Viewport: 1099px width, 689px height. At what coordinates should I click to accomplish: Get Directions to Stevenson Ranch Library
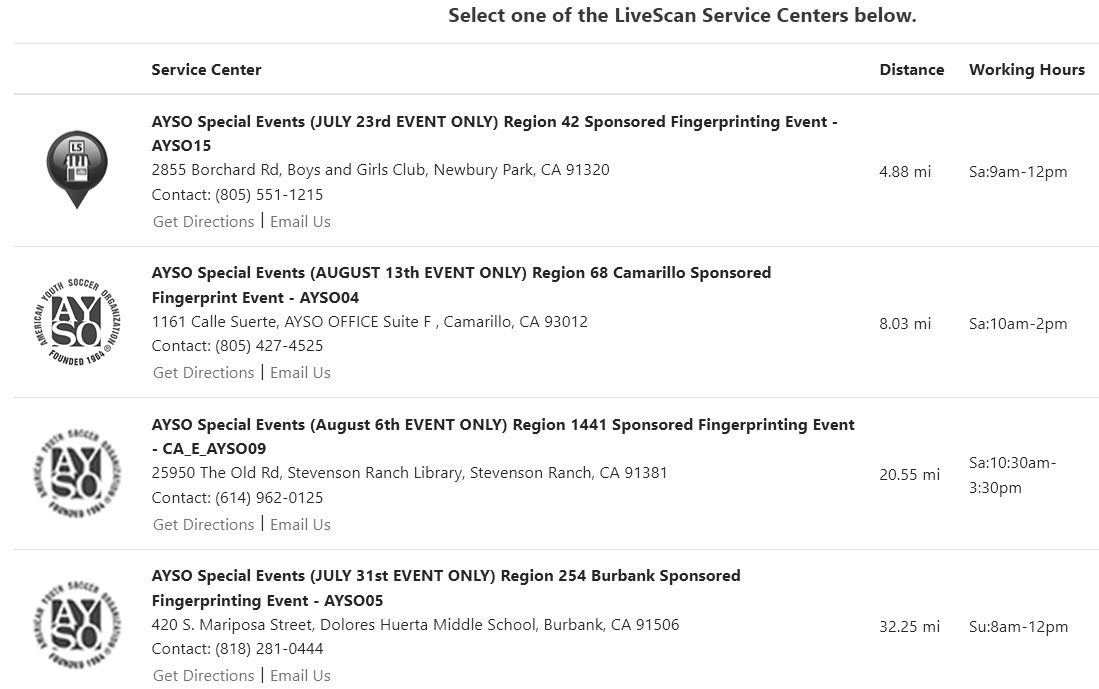click(203, 524)
